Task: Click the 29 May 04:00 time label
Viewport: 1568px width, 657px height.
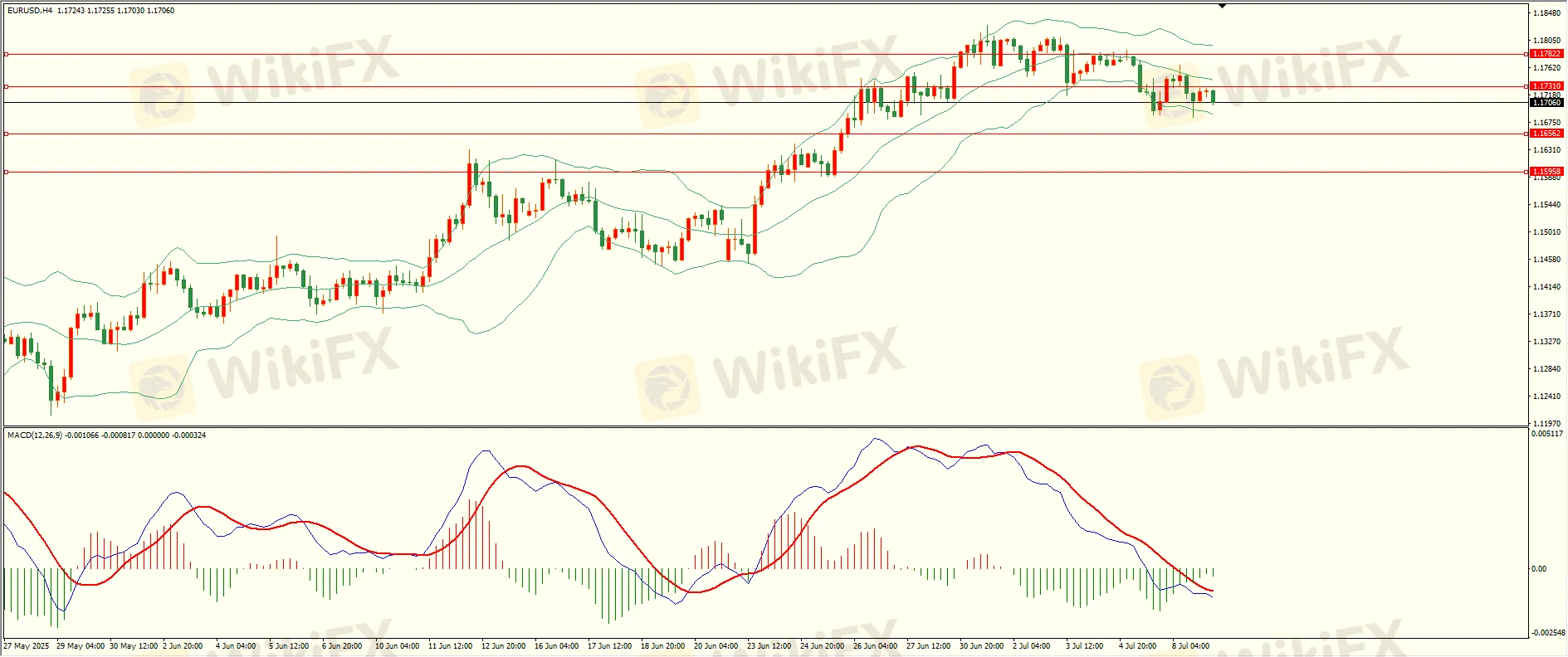Action: tap(81, 646)
